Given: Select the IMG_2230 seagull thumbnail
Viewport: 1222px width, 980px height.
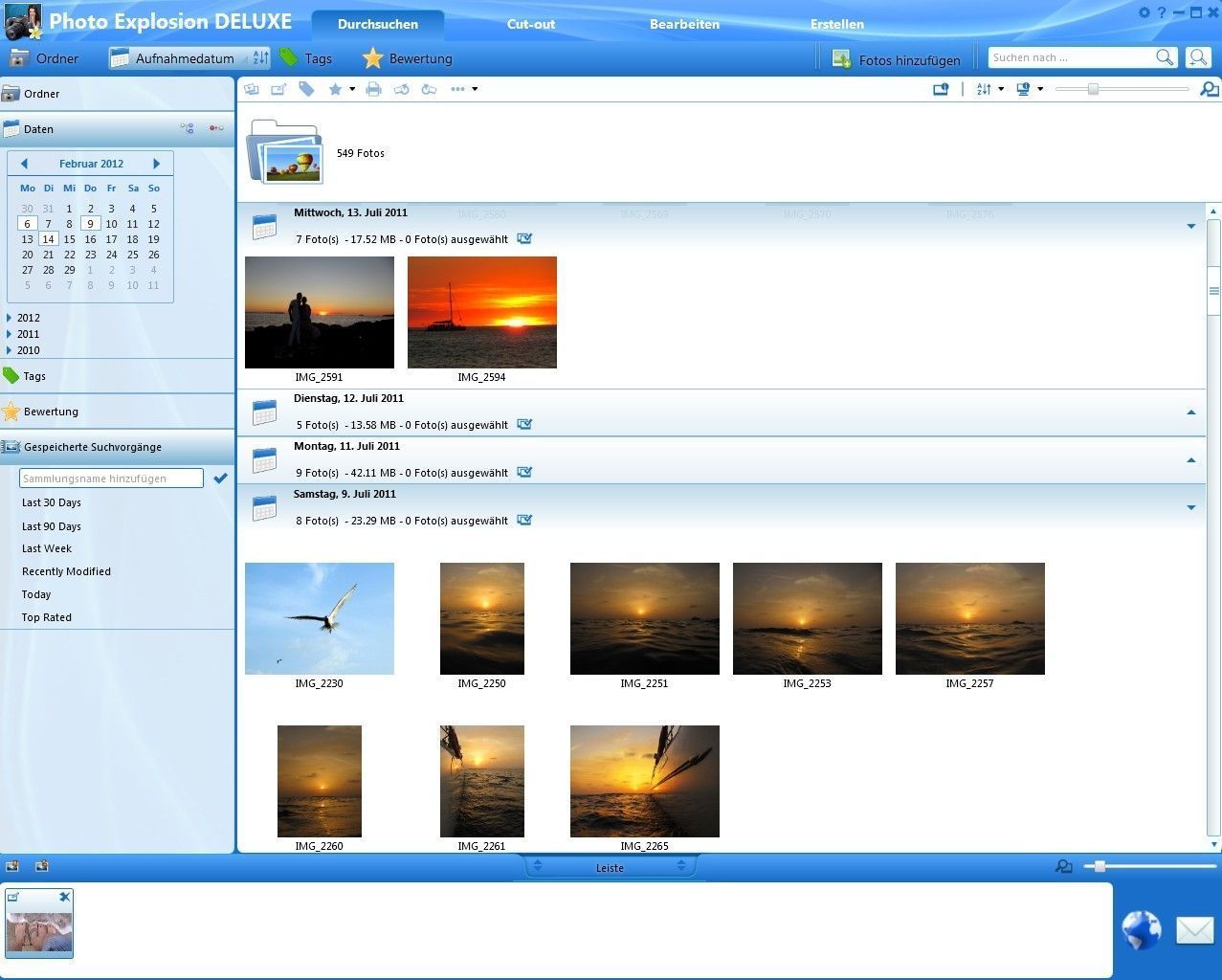Looking at the screenshot, I should pyautogui.click(x=320, y=618).
